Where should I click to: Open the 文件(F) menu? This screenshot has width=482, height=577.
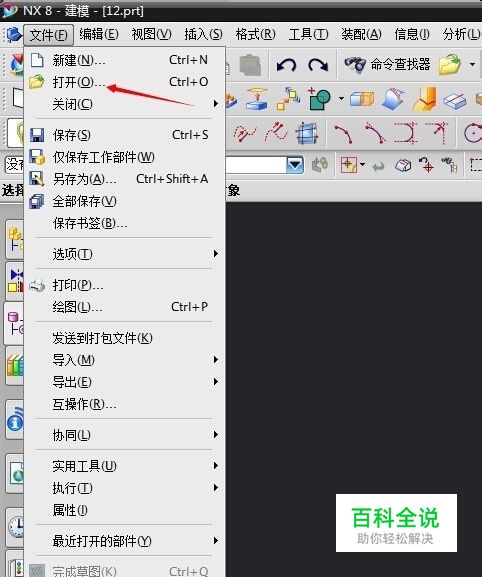point(49,35)
